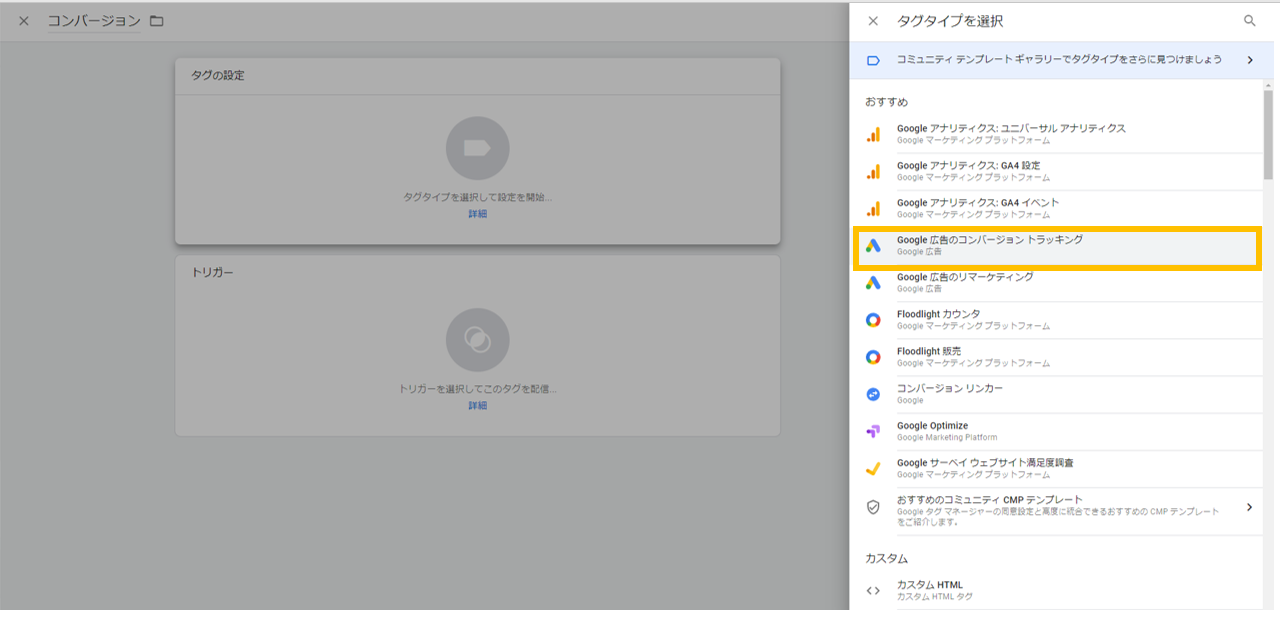Screen dimensions: 1280x617
Task: Select Floodlight 販売 tag type
Action: 1063,357
